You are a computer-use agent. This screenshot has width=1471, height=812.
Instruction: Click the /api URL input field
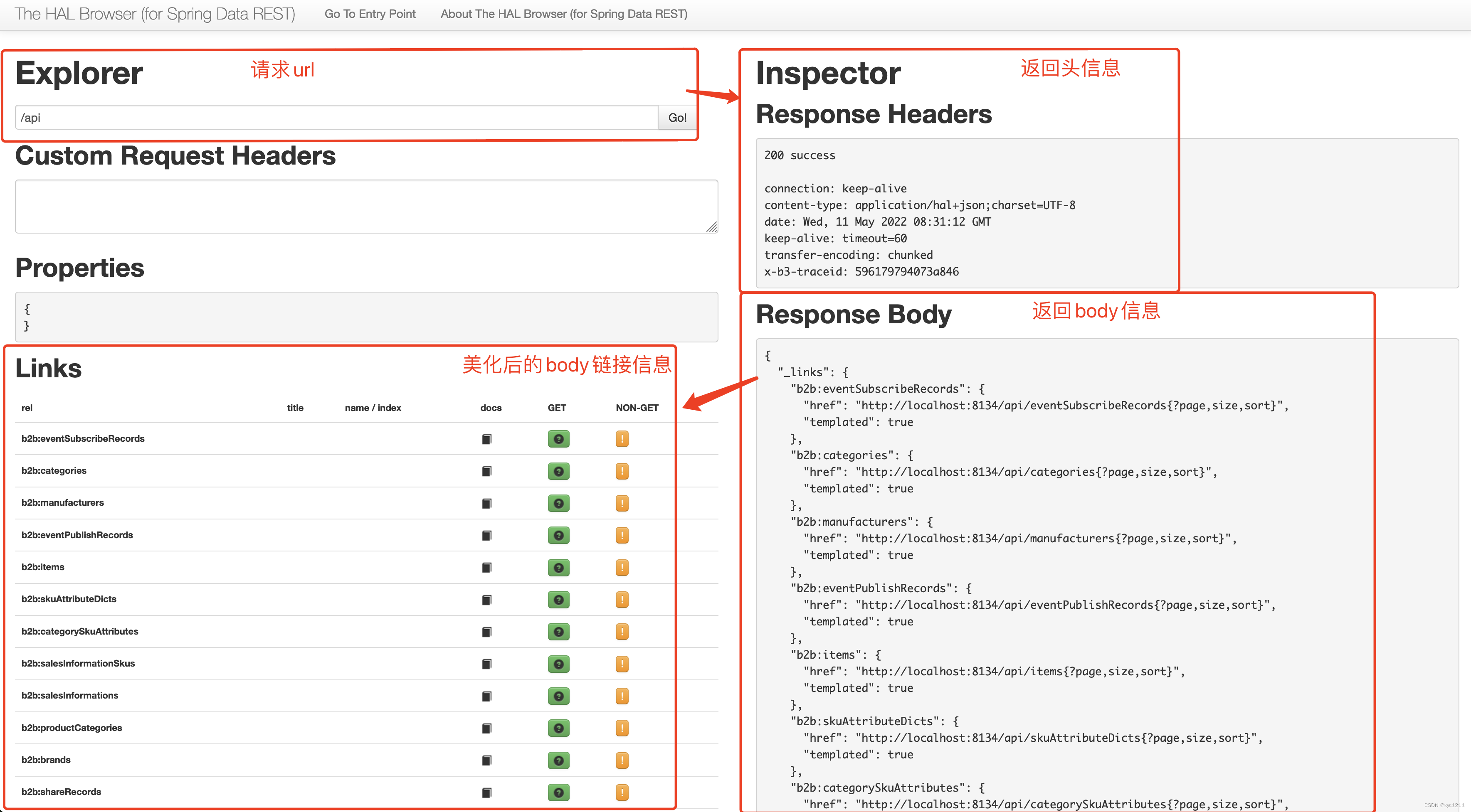point(337,118)
